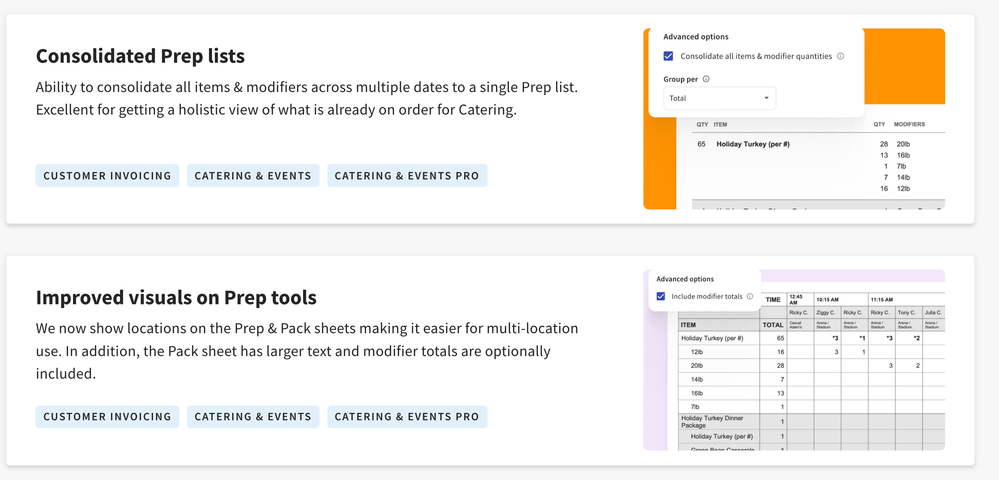Image resolution: width=999 pixels, height=480 pixels.
Task: Uncheck Consolidate all items & modifier quantities
Action: click(x=668, y=56)
